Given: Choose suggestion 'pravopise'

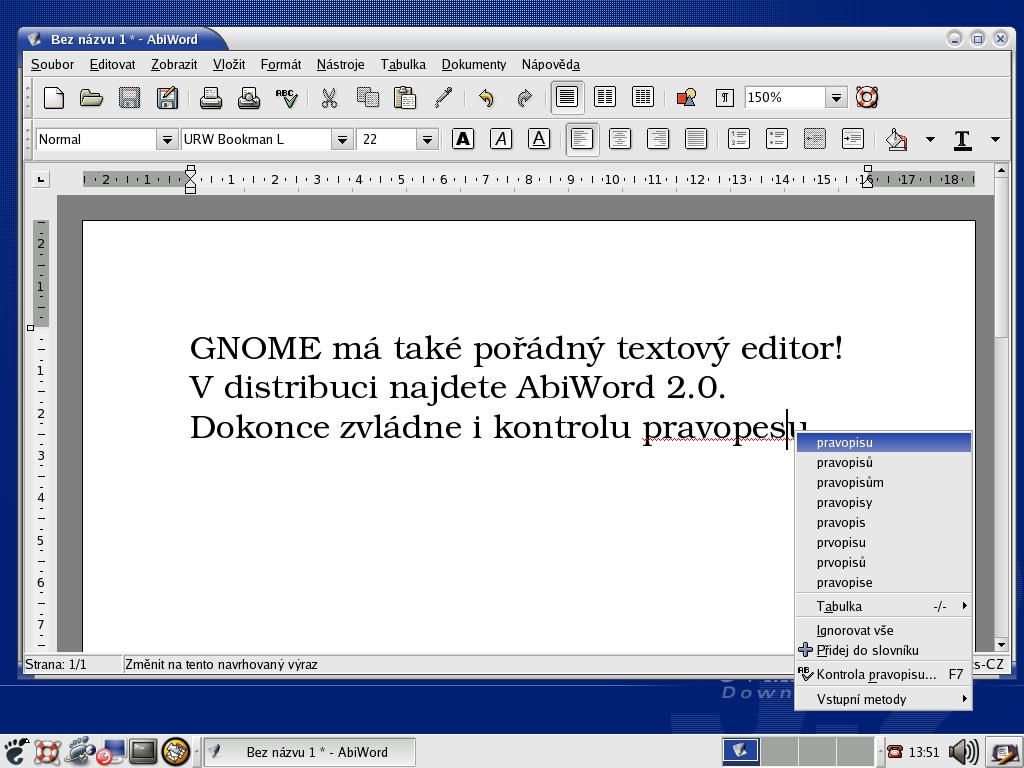Looking at the screenshot, I should click(884, 583).
